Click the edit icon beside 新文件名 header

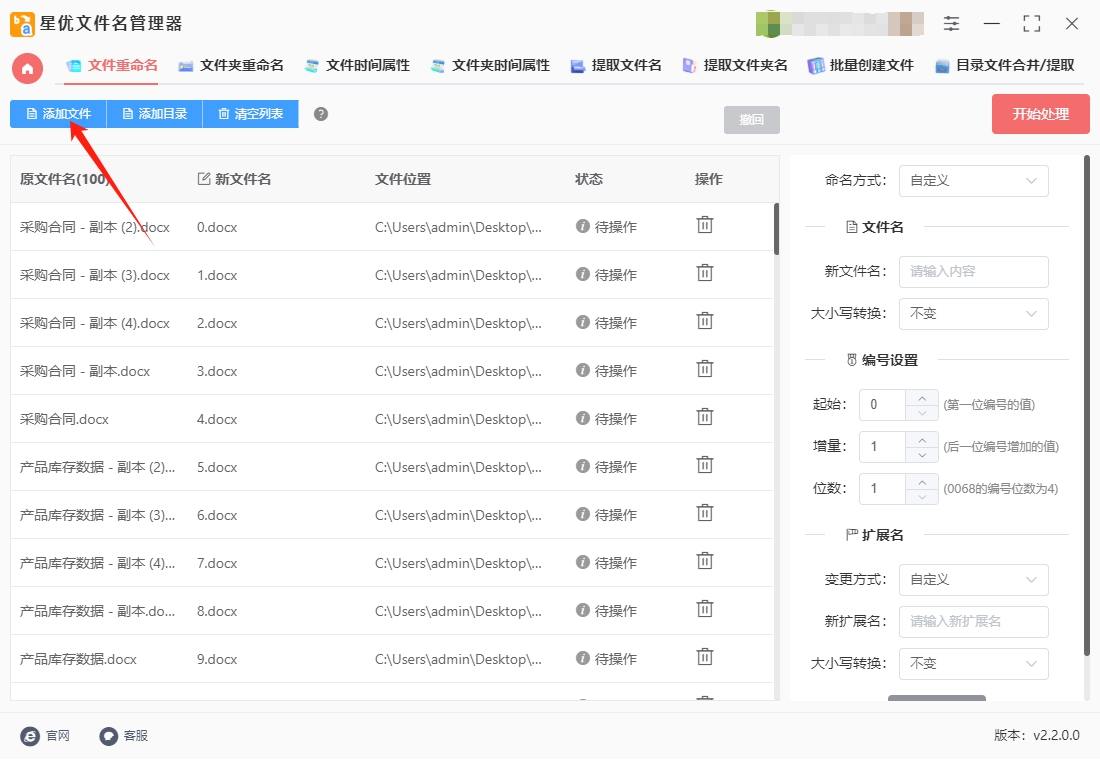coord(203,179)
